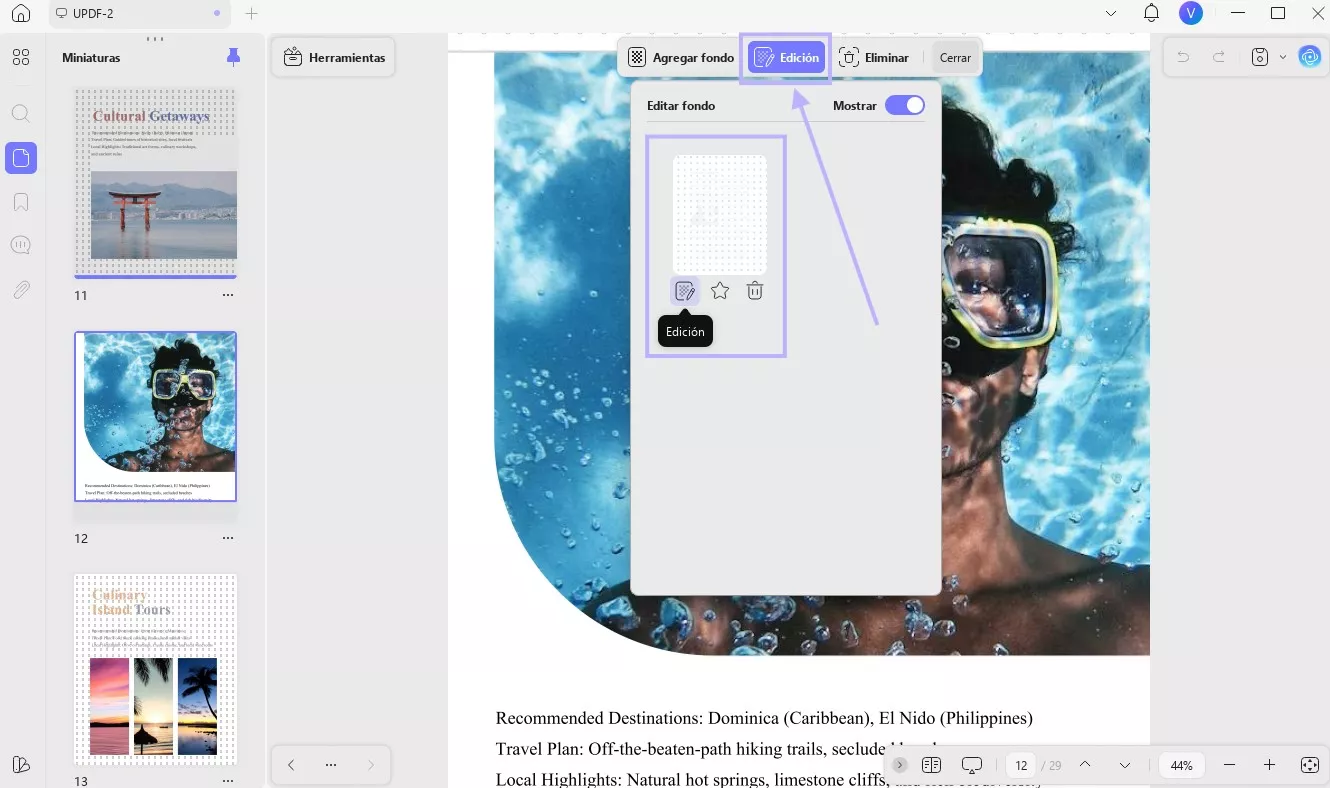Open page 11 more options menu

click(228, 295)
